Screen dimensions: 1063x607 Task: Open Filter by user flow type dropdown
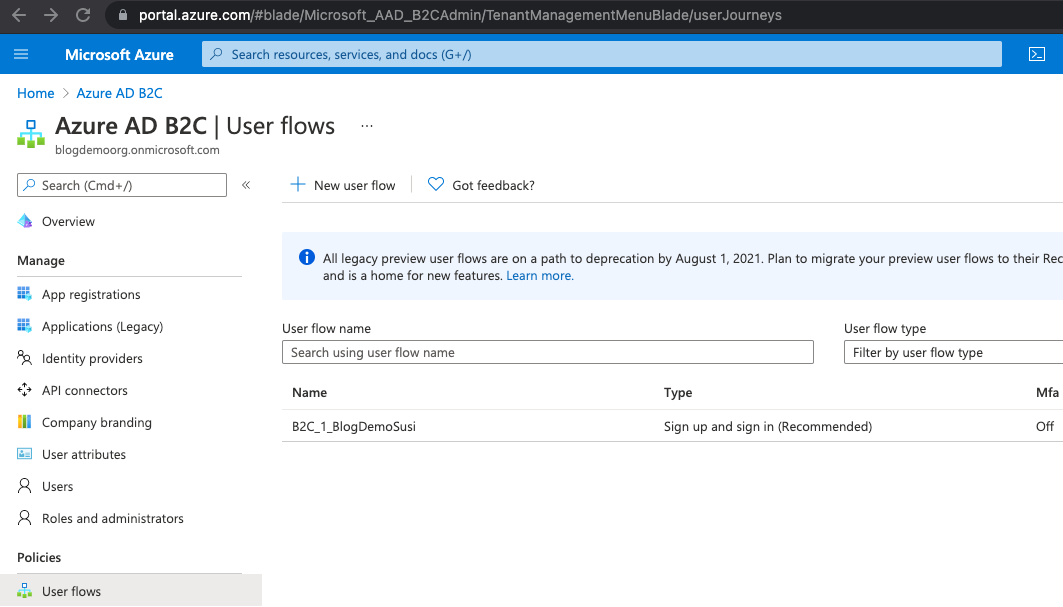pyautogui.click(x=952, y=353)
